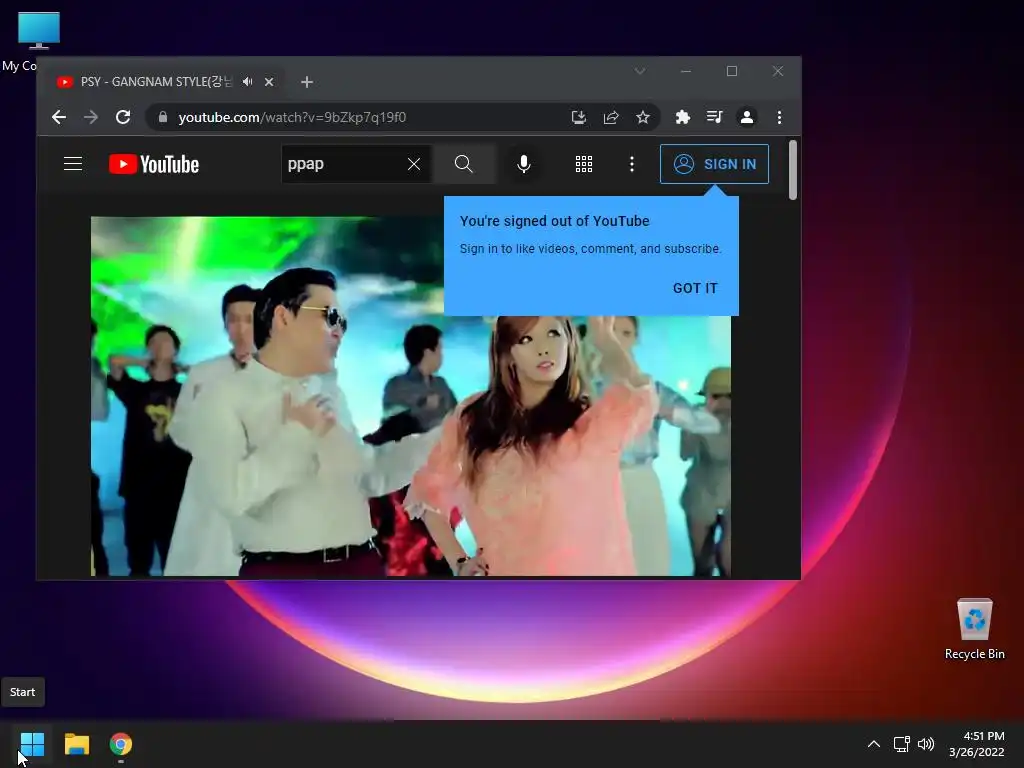Close the PSY - GANGNAM STYLE tab
This screenshot has width=1024, height=768.
pyautogui.click(x=269, y=82)
